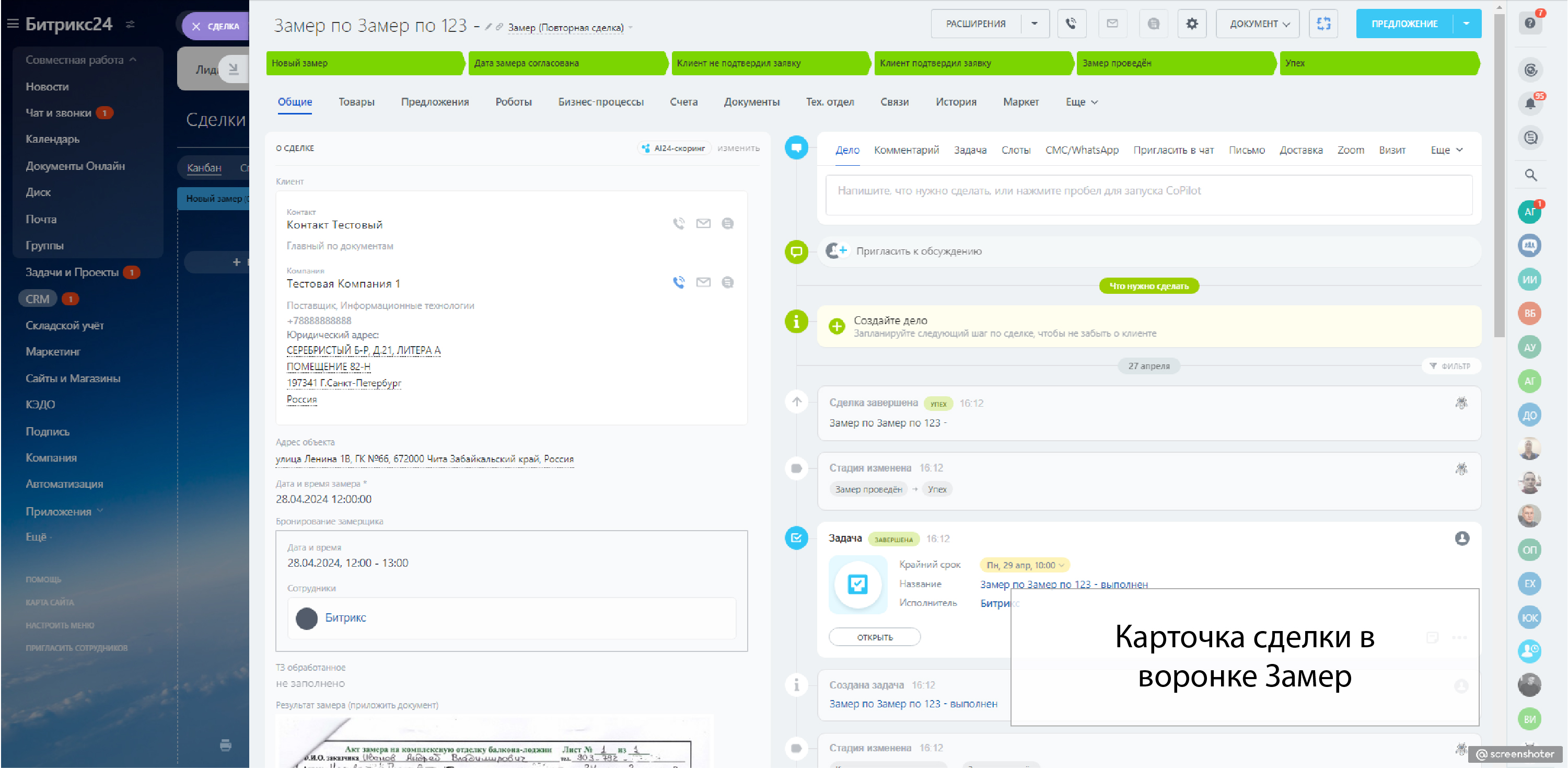This screenshot has width=1568, height=768.
Task: Click the phone call icon in header
Action: (x=1071, y=24)
